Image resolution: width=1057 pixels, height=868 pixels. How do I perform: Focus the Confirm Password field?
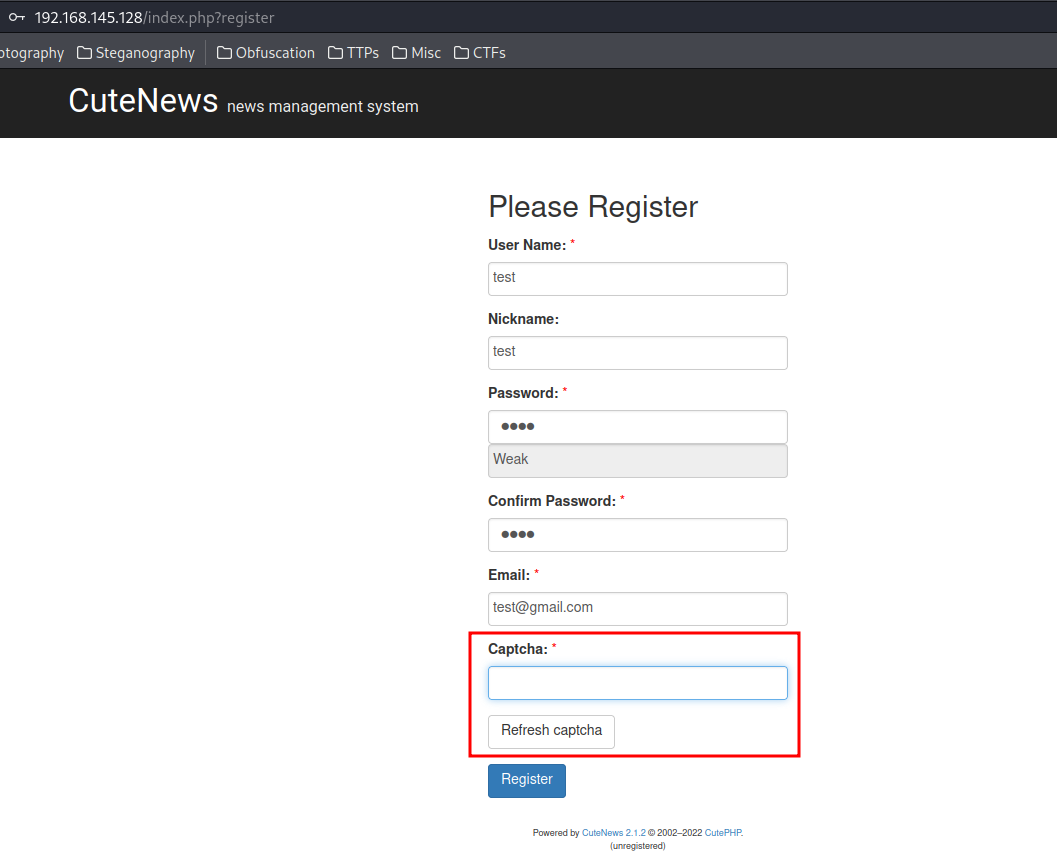638,534
